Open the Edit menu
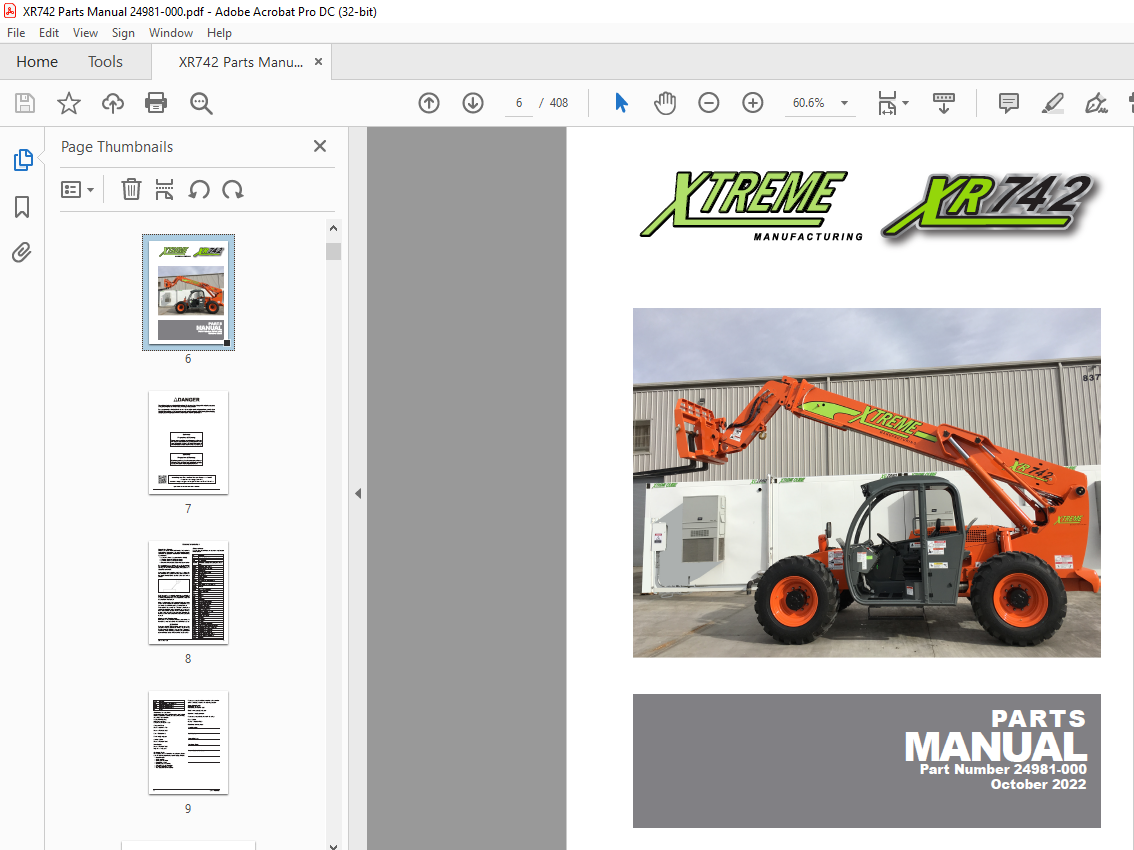1134x850 pixels. (48, 33)
